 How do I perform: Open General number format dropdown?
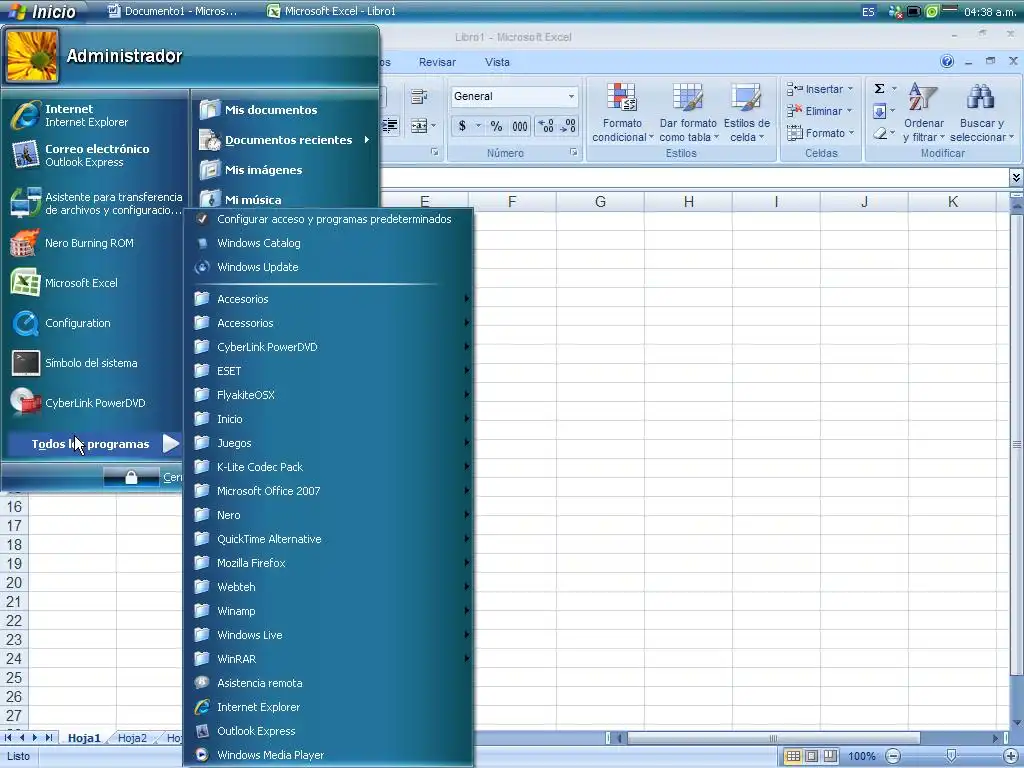[571, 96]
